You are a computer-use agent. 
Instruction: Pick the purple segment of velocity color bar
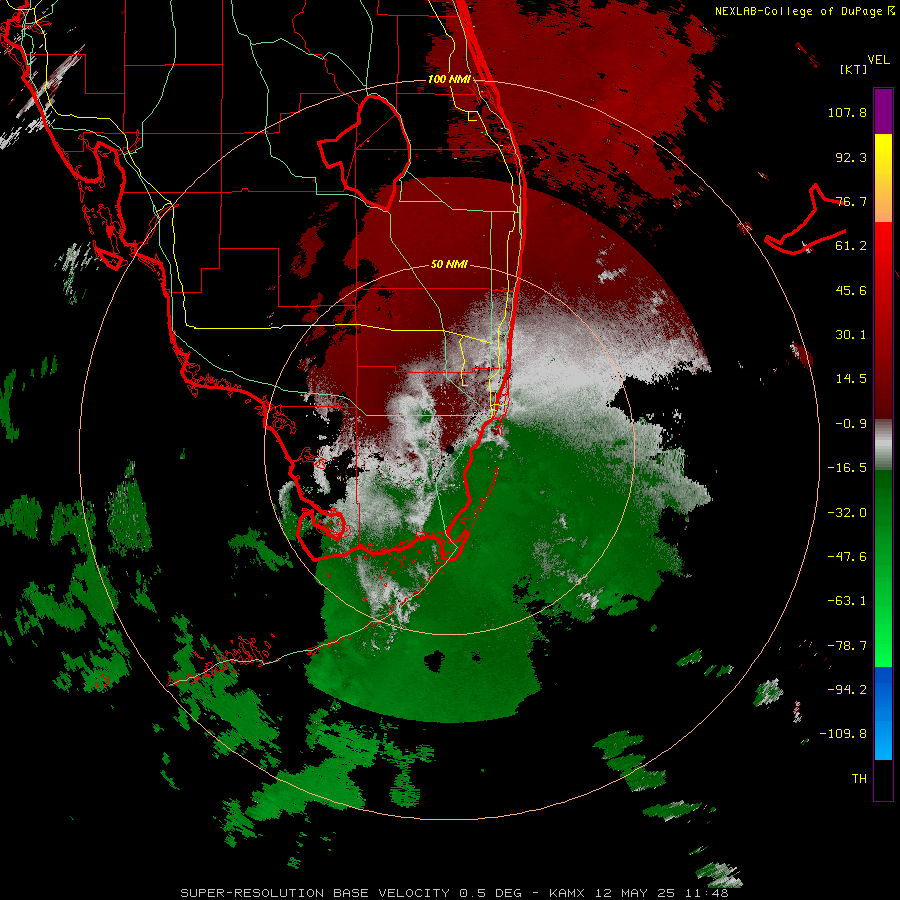tap(883, 111)
